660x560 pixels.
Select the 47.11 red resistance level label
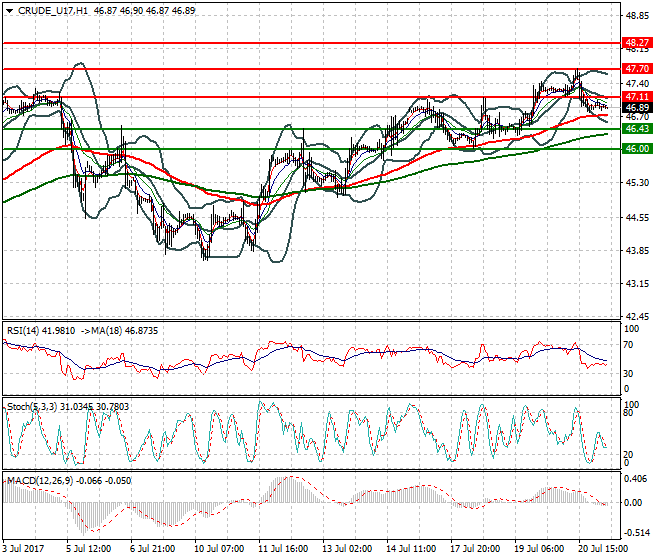click(637, 97)
